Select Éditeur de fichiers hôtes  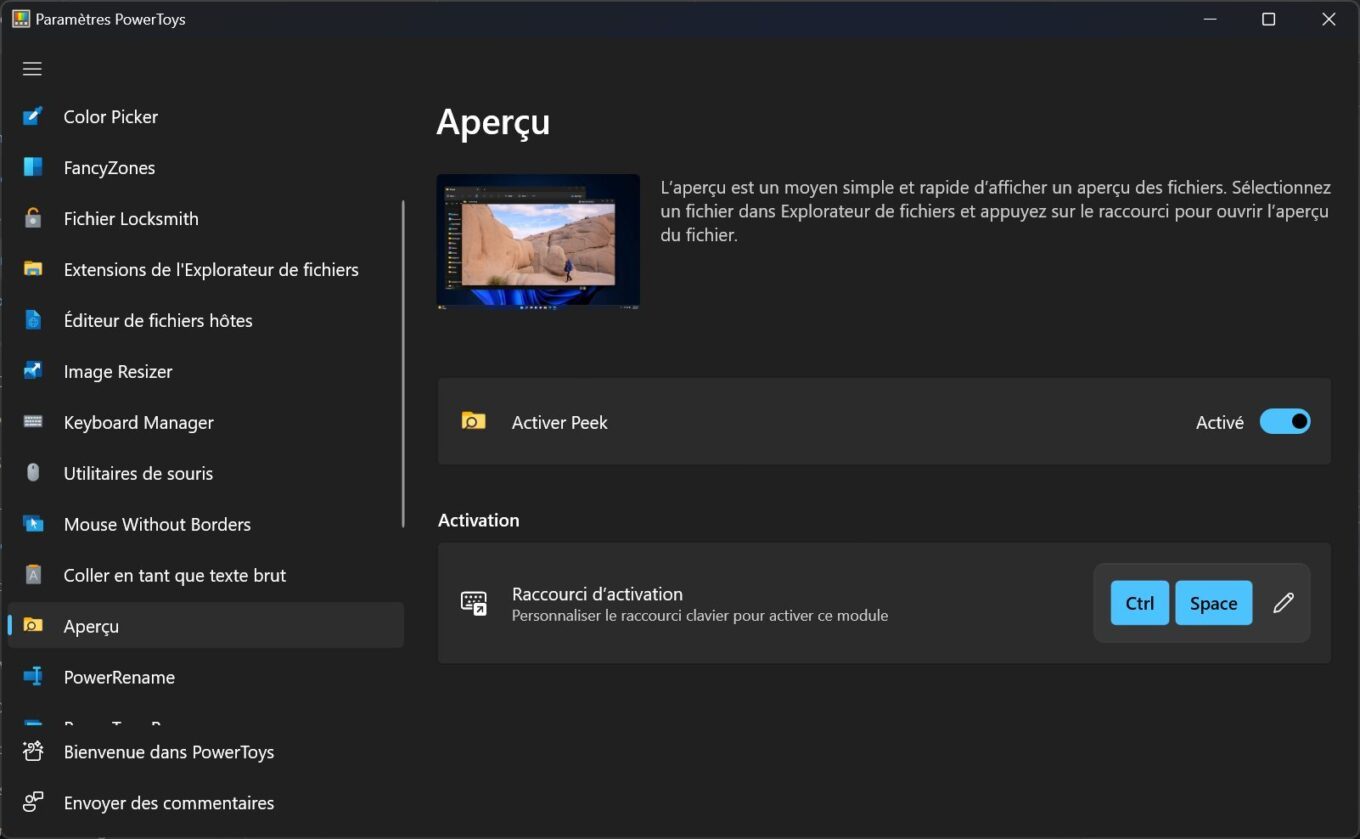[206, 321]
